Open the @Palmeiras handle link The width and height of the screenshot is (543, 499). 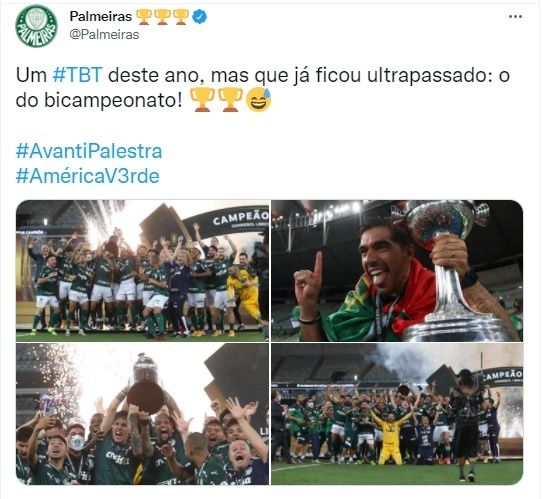coord(104,35)
